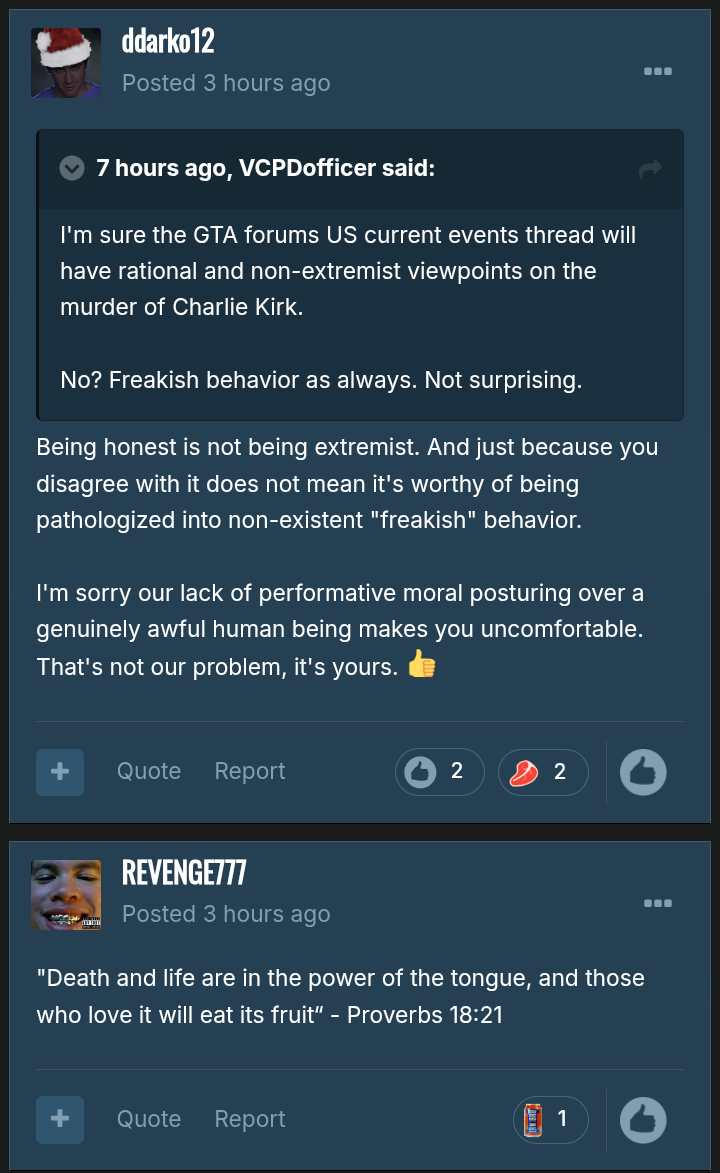Multiquote REVENGE777's post with plus button
The height and width of the screenshot is (1173, 720).
(x=60, y=1119)
